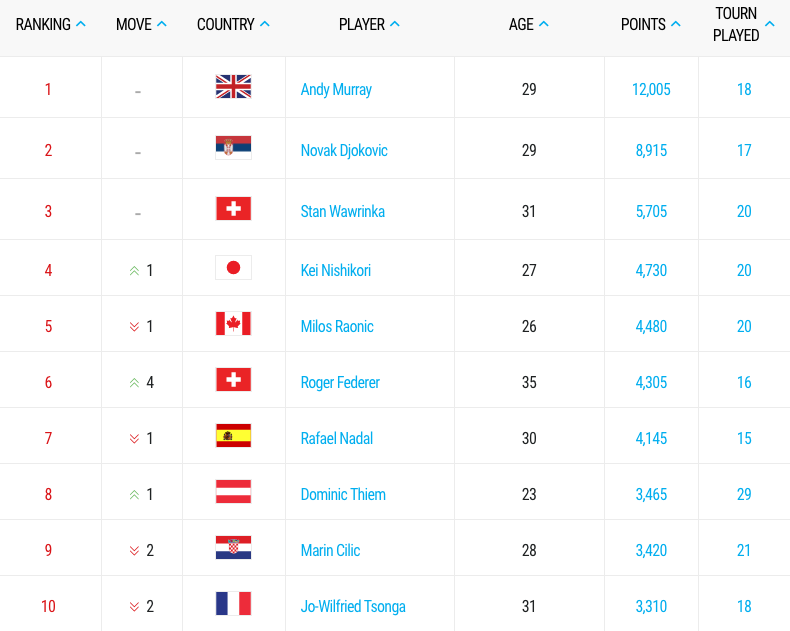Click the Croatian flag icon

coord(233,547)
